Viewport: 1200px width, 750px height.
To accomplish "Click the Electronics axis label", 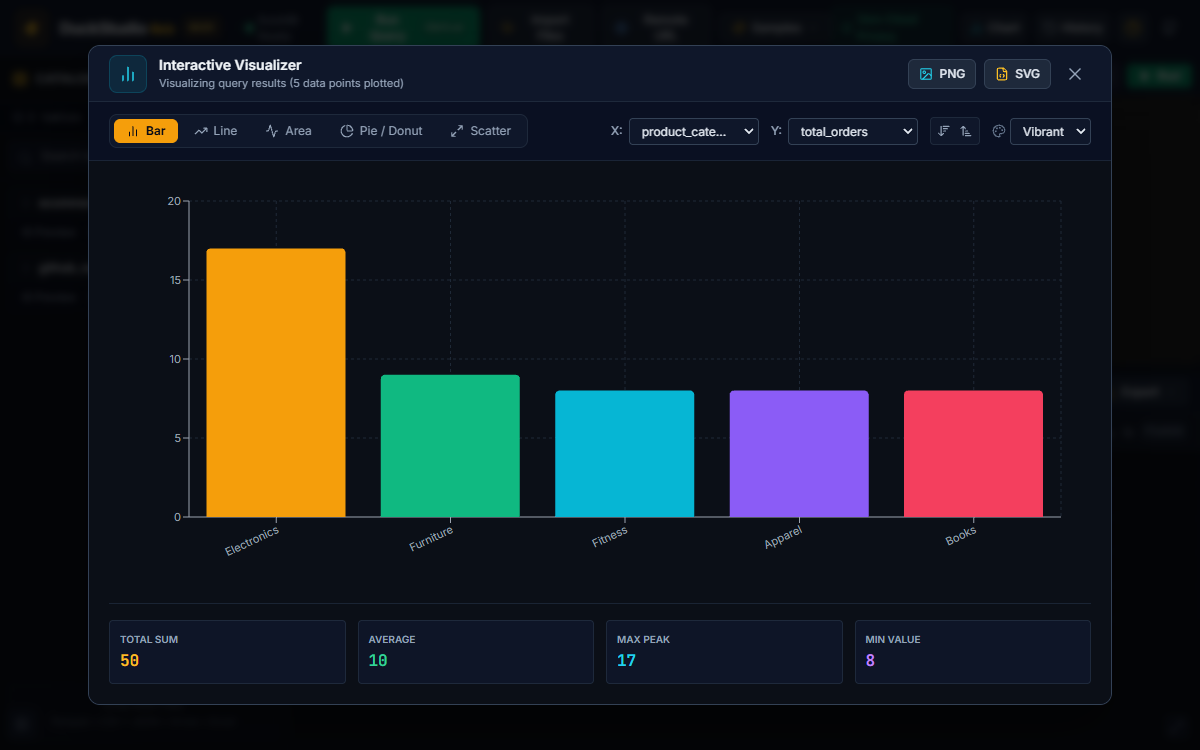I will click(x=252, y=541).
